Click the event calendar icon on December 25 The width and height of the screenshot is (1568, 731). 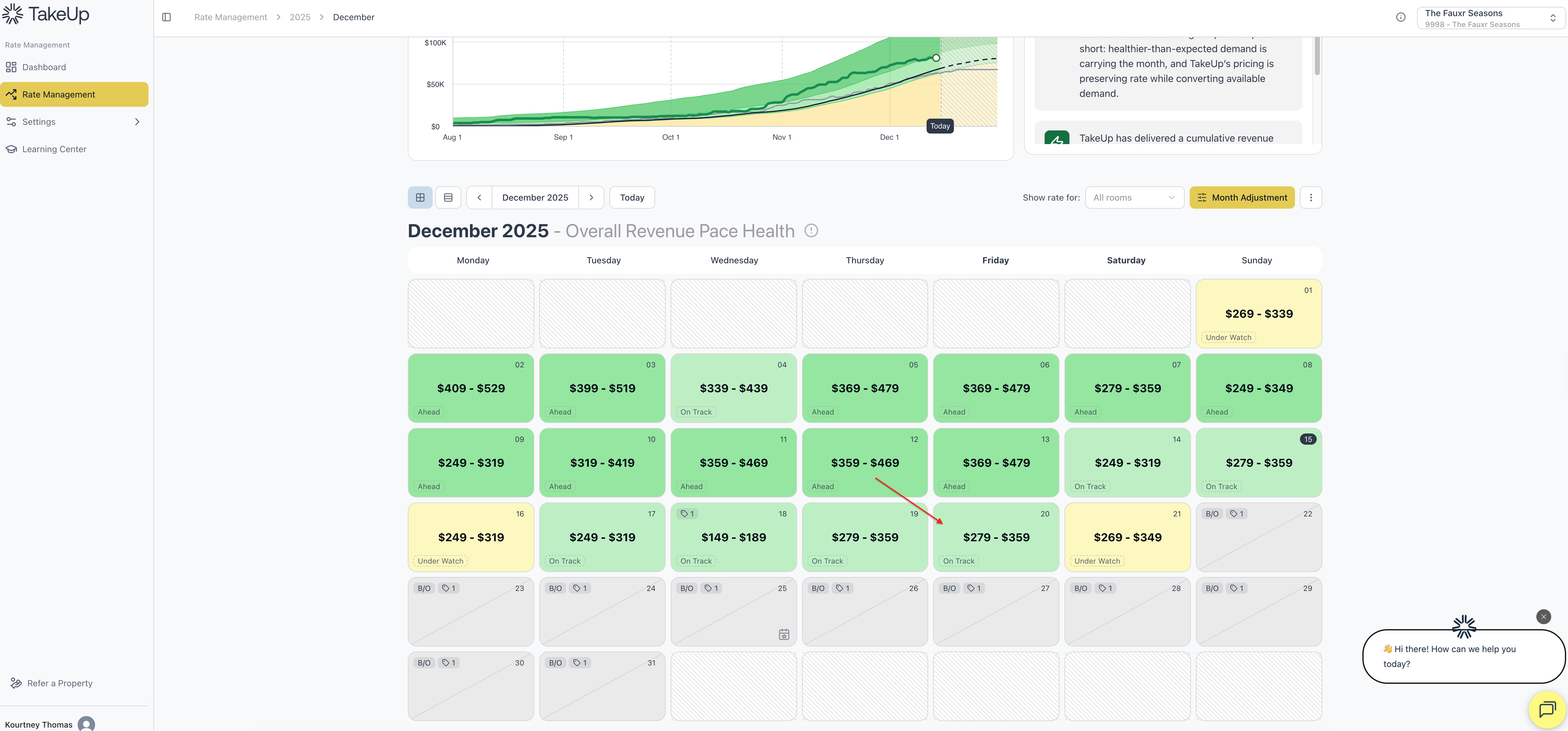pyautogui.click(x=783, y=634)
